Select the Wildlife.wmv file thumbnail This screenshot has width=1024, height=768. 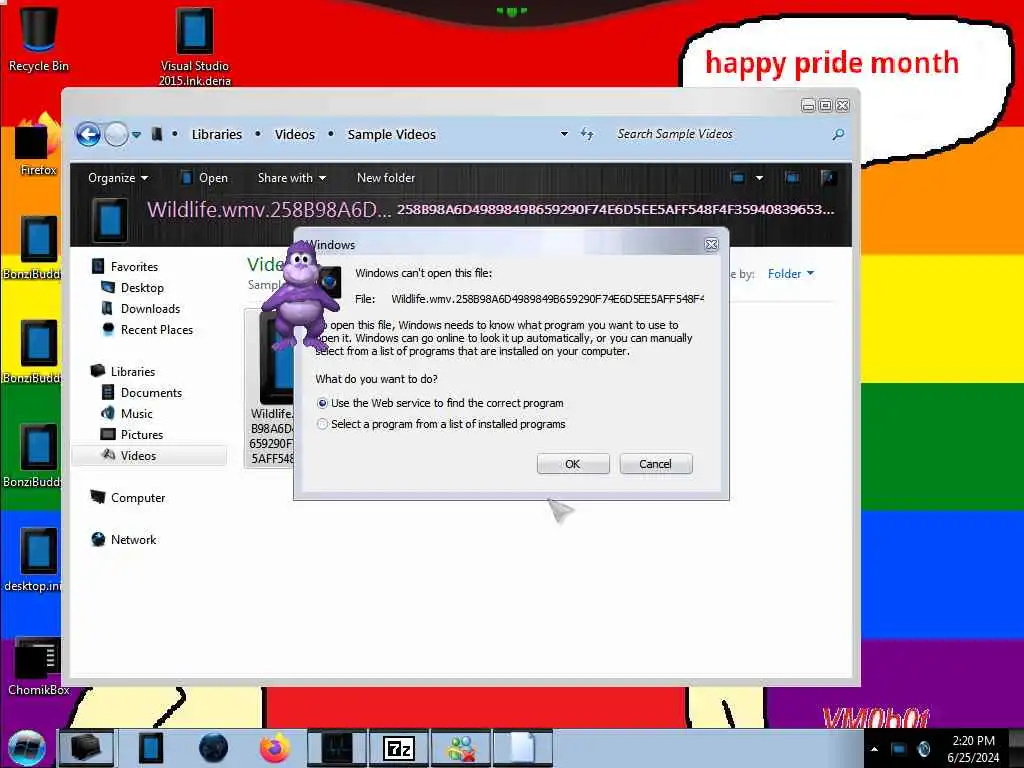[x=271, y=388]
